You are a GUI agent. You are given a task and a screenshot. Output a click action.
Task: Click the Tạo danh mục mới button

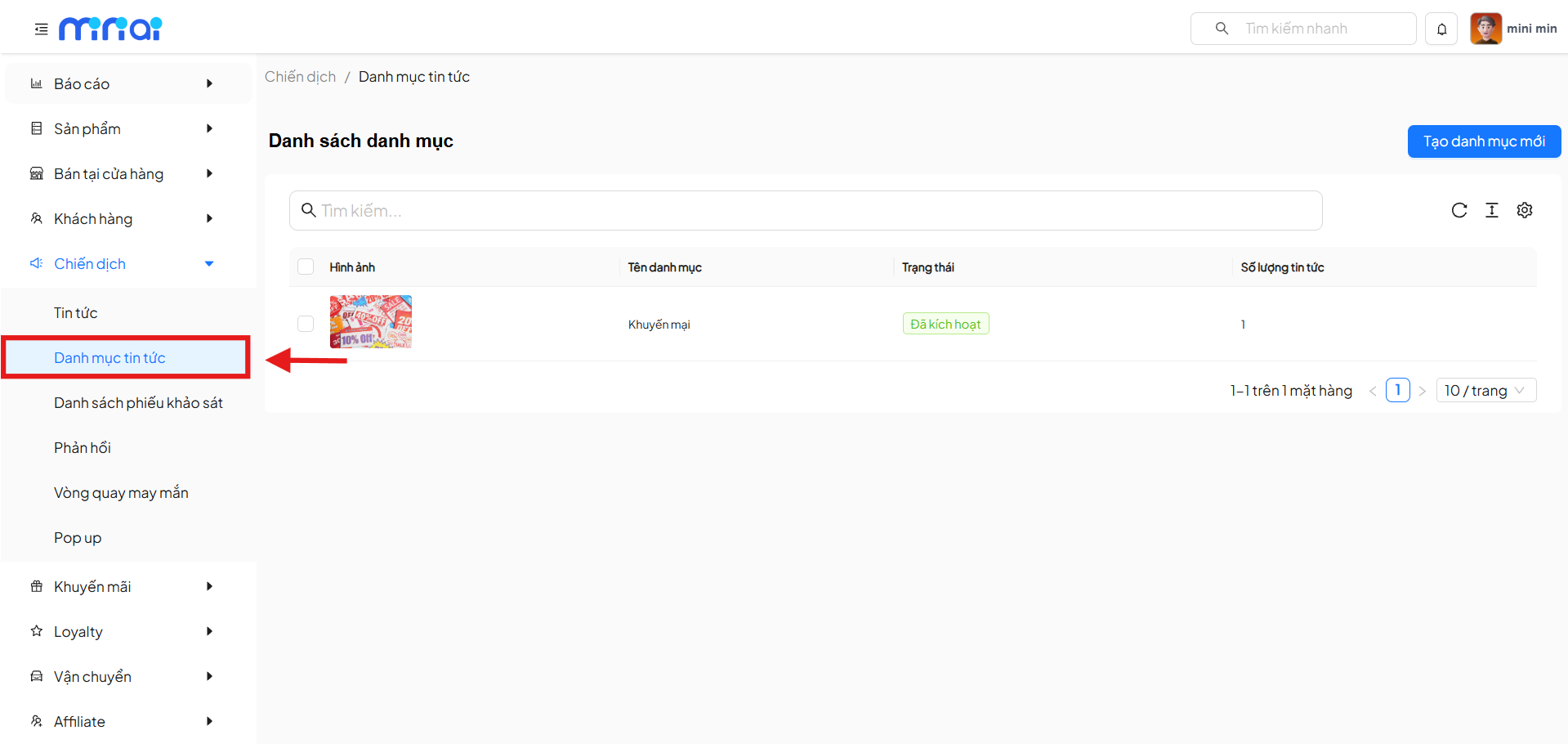pyautogui.click(x=1483, y=141)
